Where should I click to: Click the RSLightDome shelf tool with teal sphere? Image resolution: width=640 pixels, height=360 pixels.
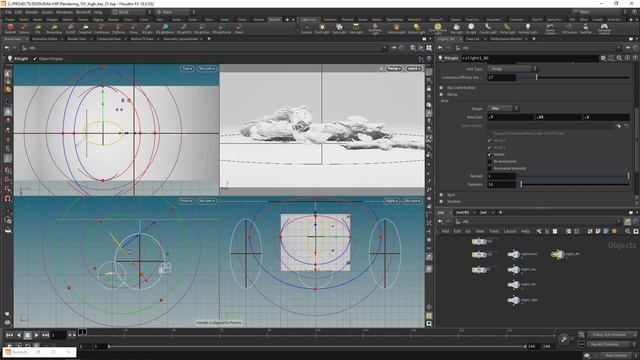click(165, 29)
